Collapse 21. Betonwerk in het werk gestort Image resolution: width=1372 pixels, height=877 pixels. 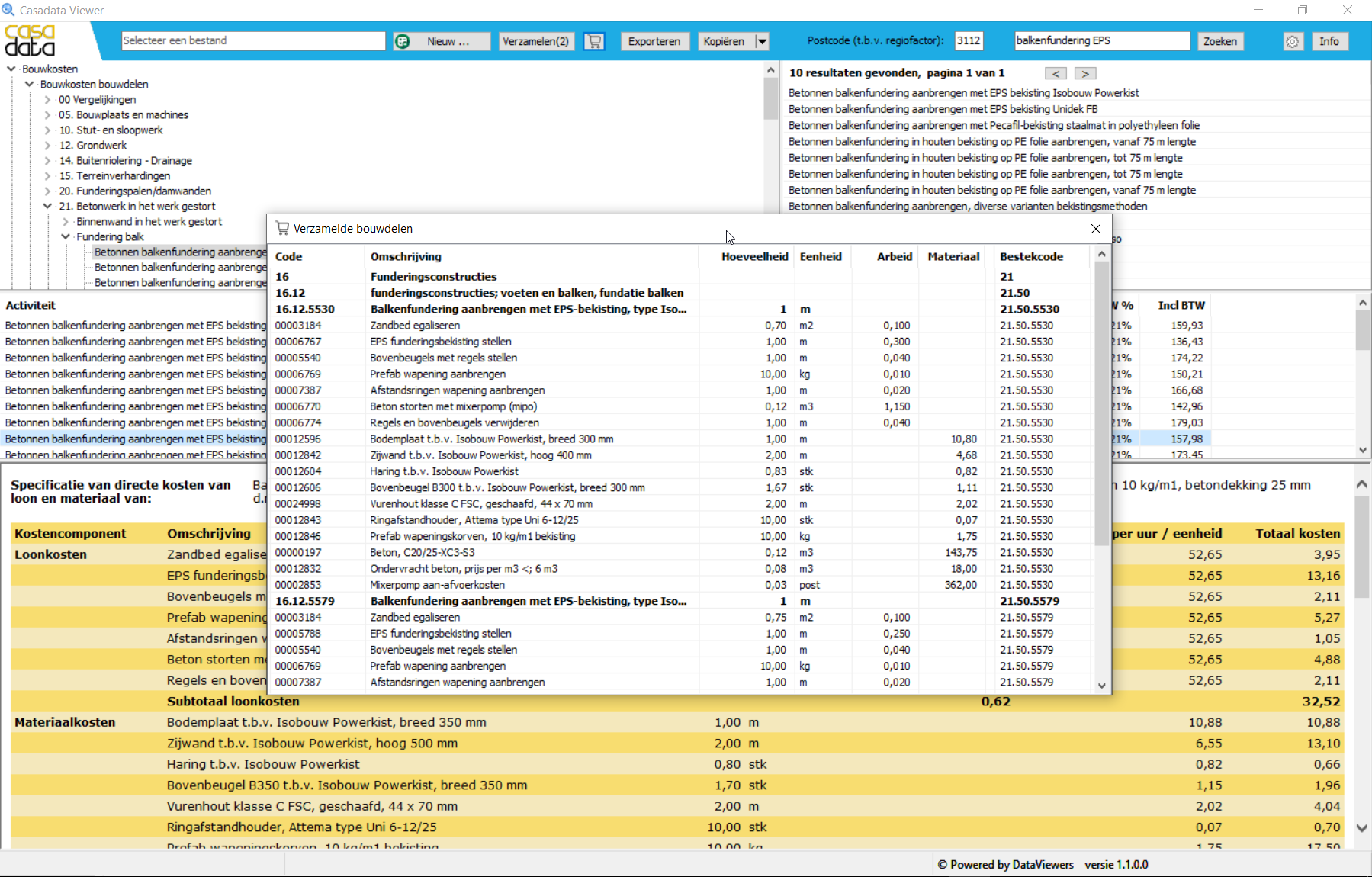point(47,206)
